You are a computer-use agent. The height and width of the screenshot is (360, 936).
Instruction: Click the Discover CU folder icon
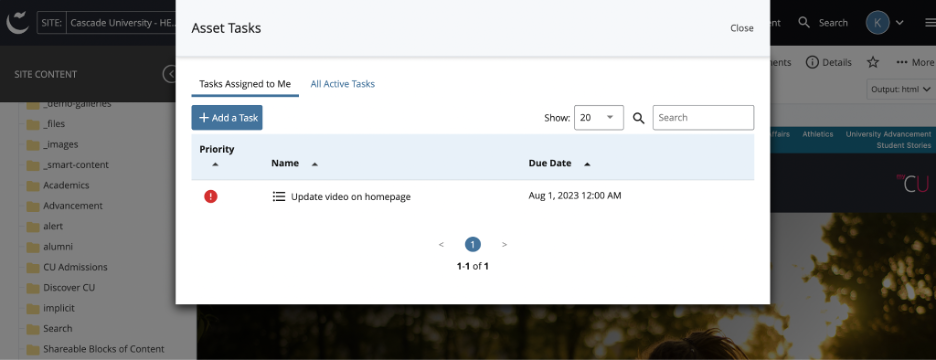33,288
